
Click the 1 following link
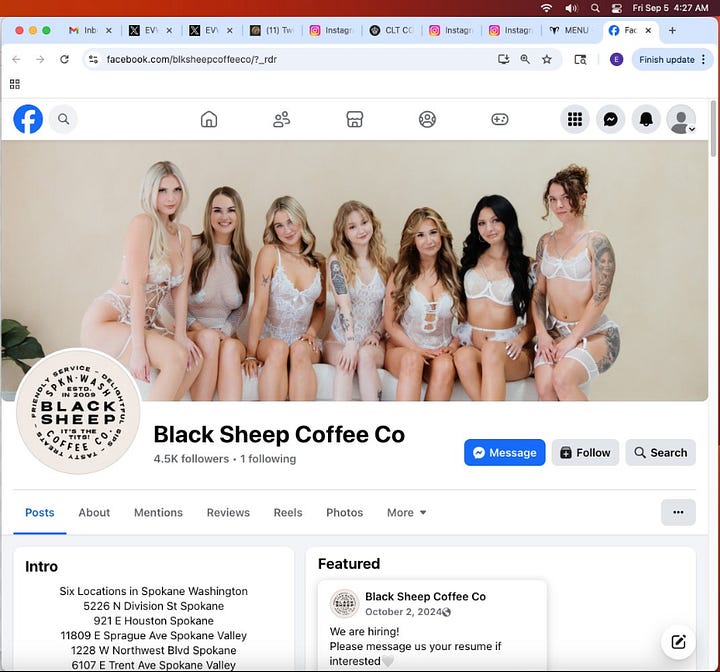click(268, 459)
